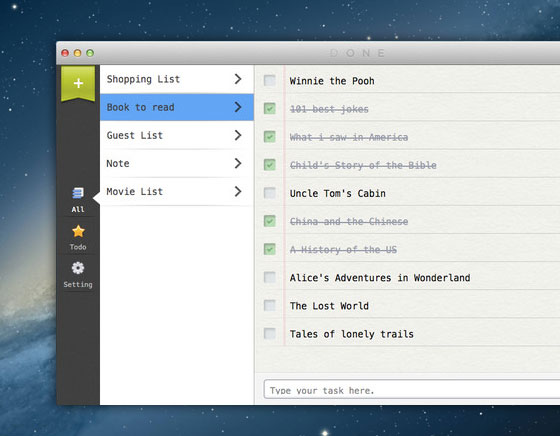
Task: Uncheck Child's Story of the Bible
Action: pyautogui.click(x=270, y=165)
